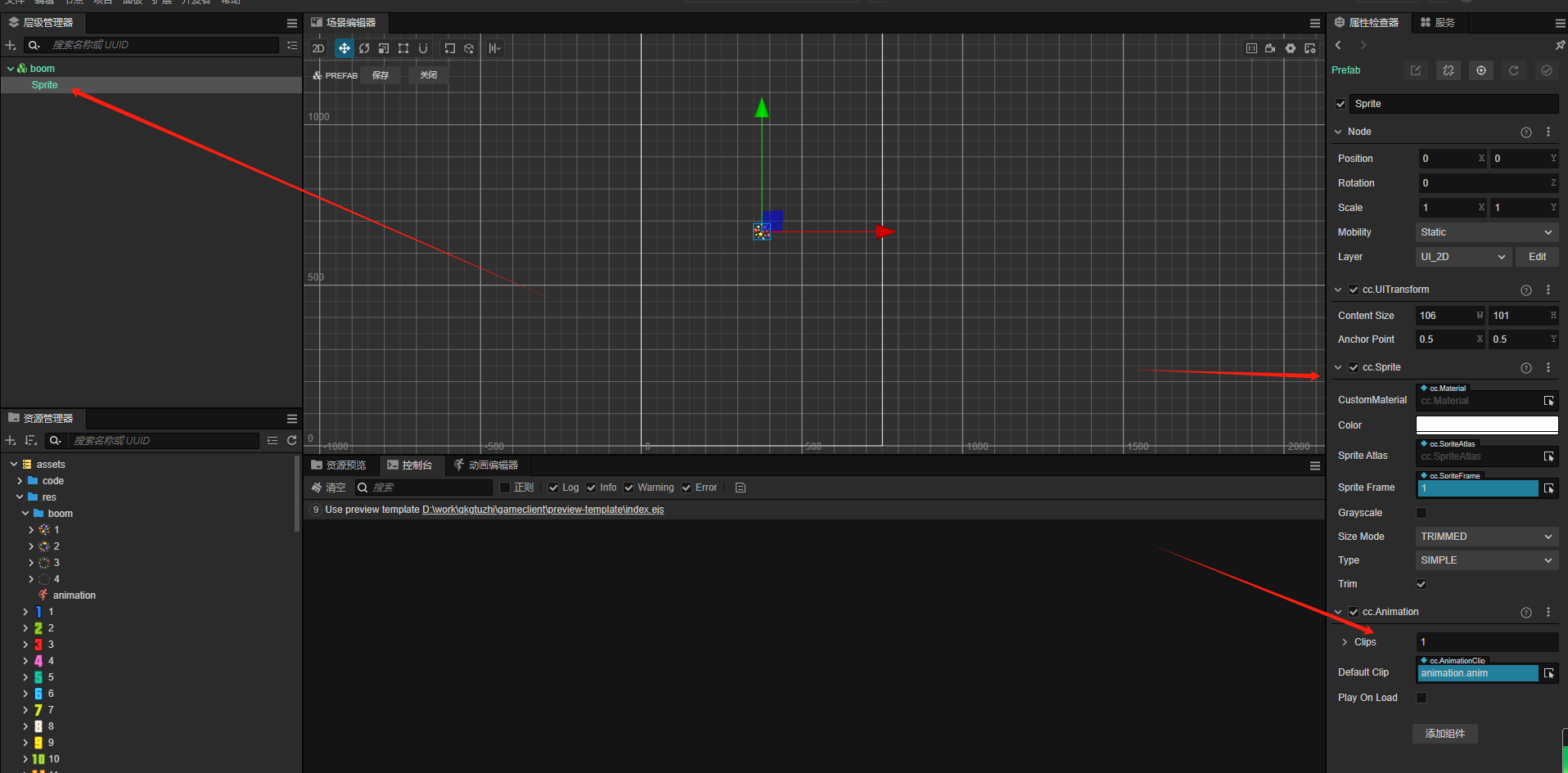The image size is (1568, 773).
Task: Click the 1:1 reference resolution icon
Action: (1251, 48)
